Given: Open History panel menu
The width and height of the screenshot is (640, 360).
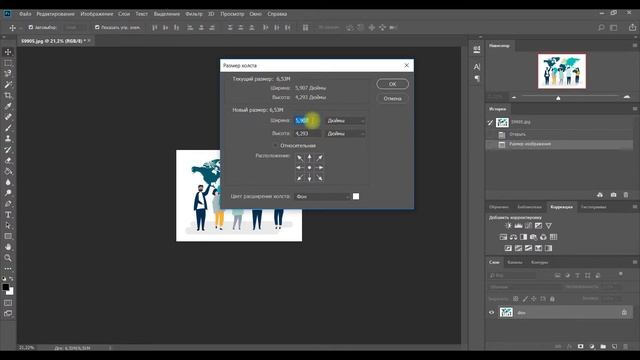Looking at the screenshot, I should (635, 109).
